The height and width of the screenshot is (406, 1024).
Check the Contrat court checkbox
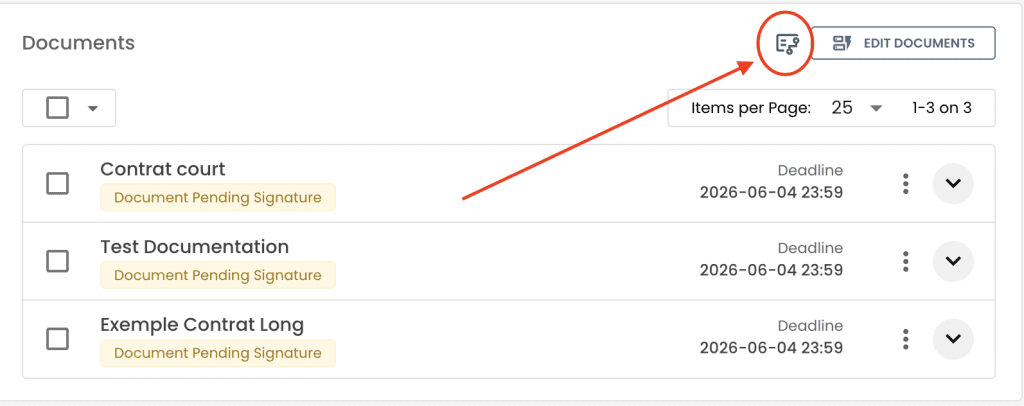coord(58,183)
